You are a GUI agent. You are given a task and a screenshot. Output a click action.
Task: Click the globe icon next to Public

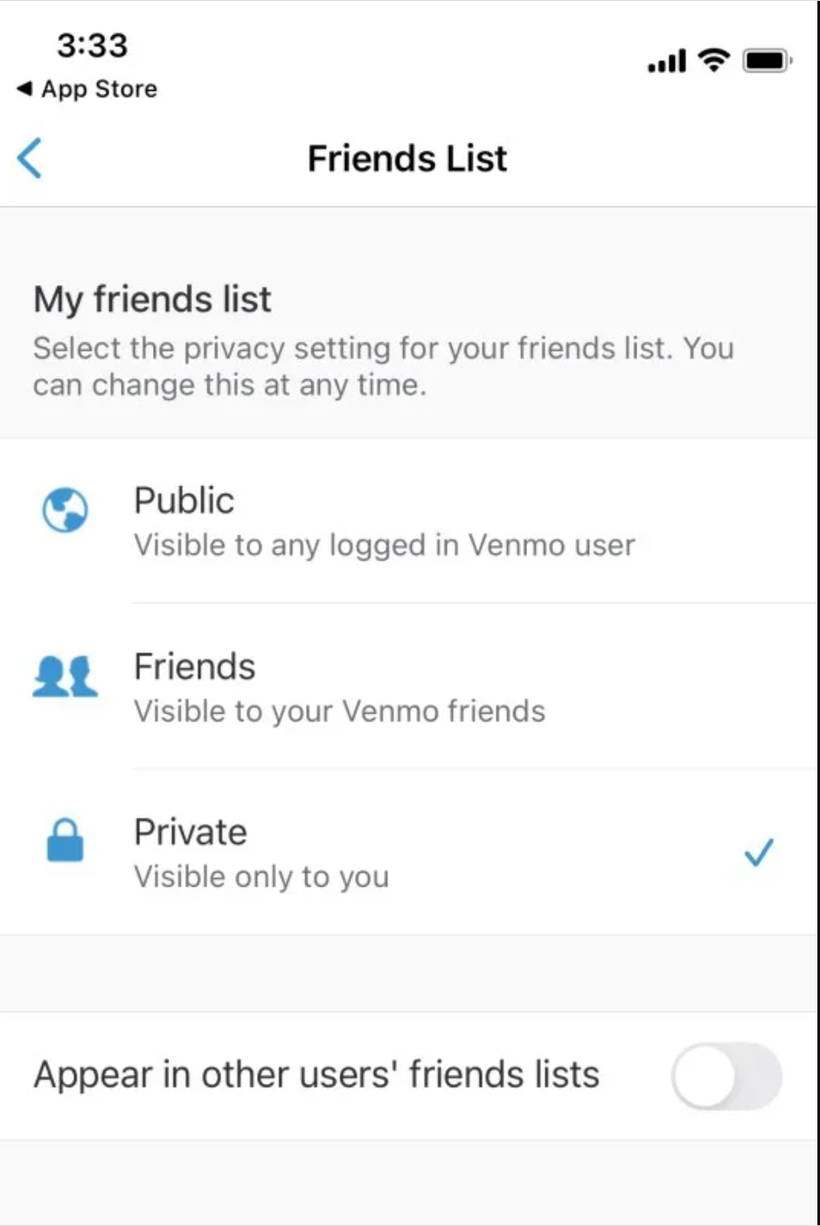pyautogui.click(x=65, y=511)
